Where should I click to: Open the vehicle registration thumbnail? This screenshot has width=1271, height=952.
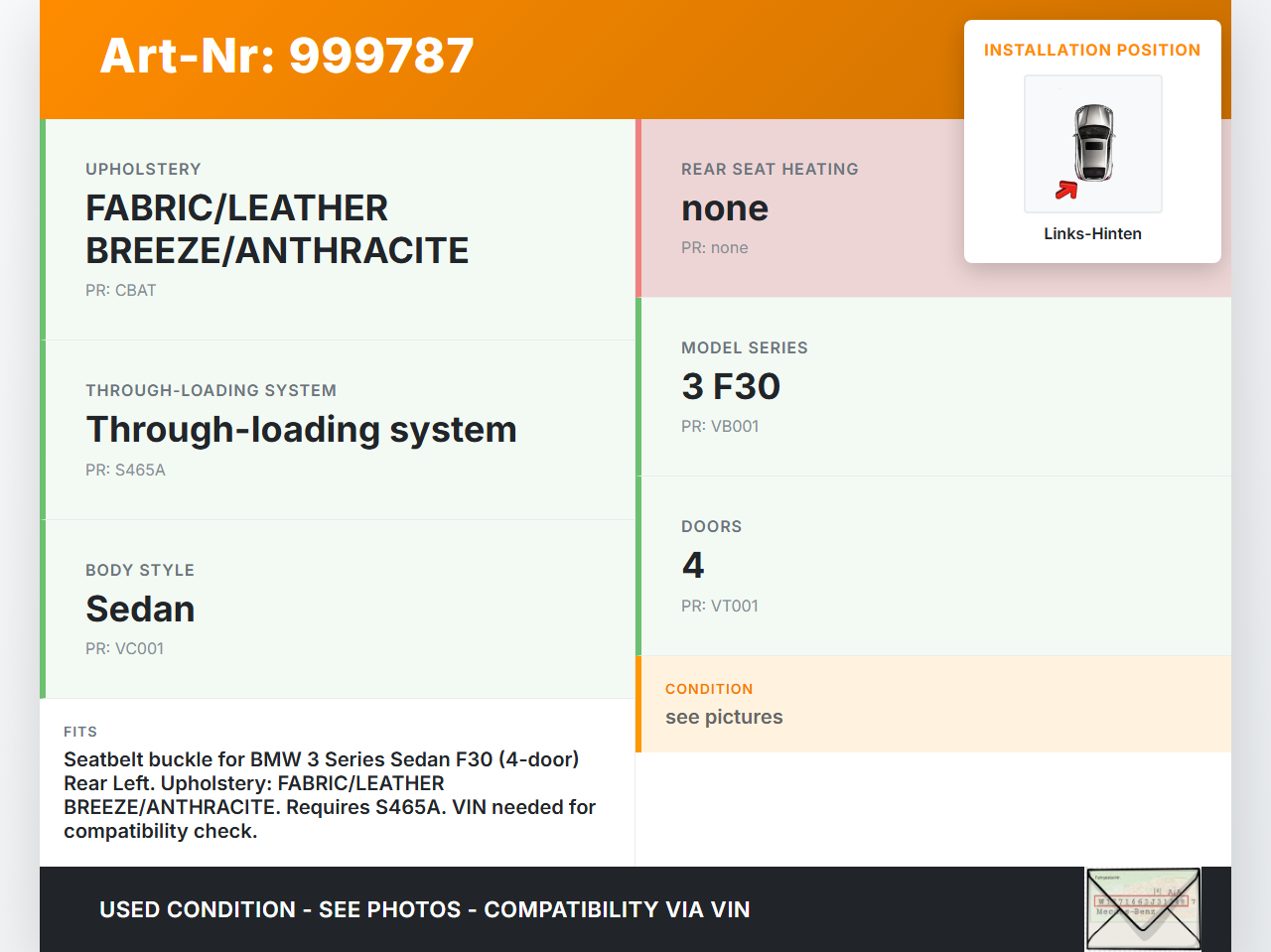coord(1143,909)
